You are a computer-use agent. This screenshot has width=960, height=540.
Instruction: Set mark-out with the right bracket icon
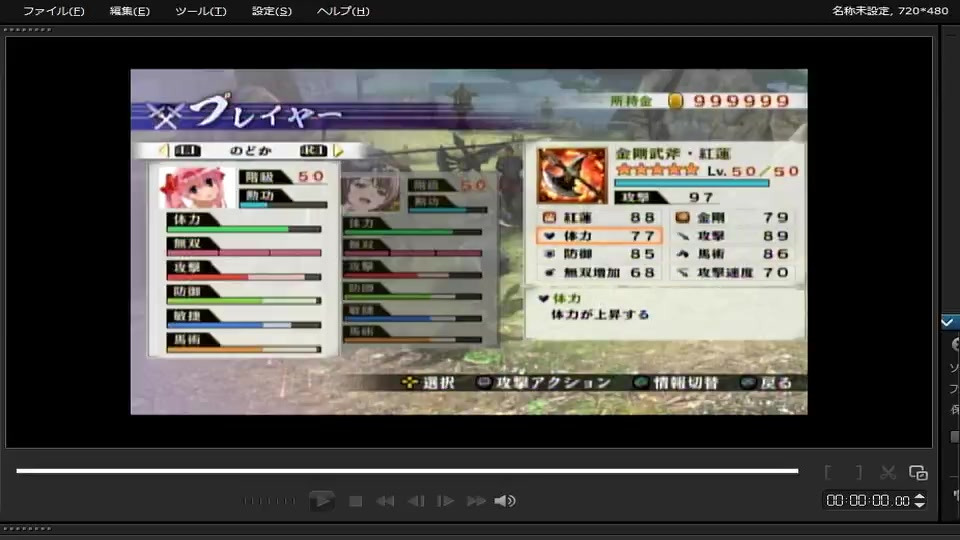[858, 472]
